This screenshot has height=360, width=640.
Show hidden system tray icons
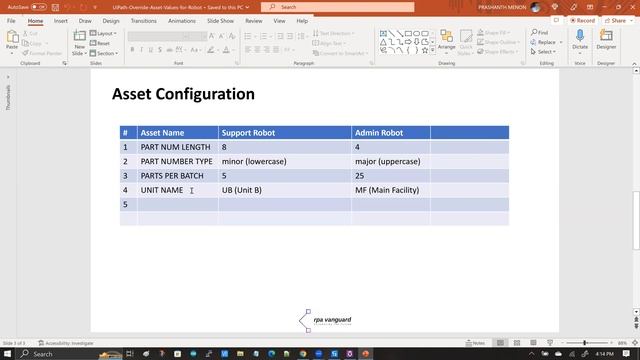(x=531, y=353)
